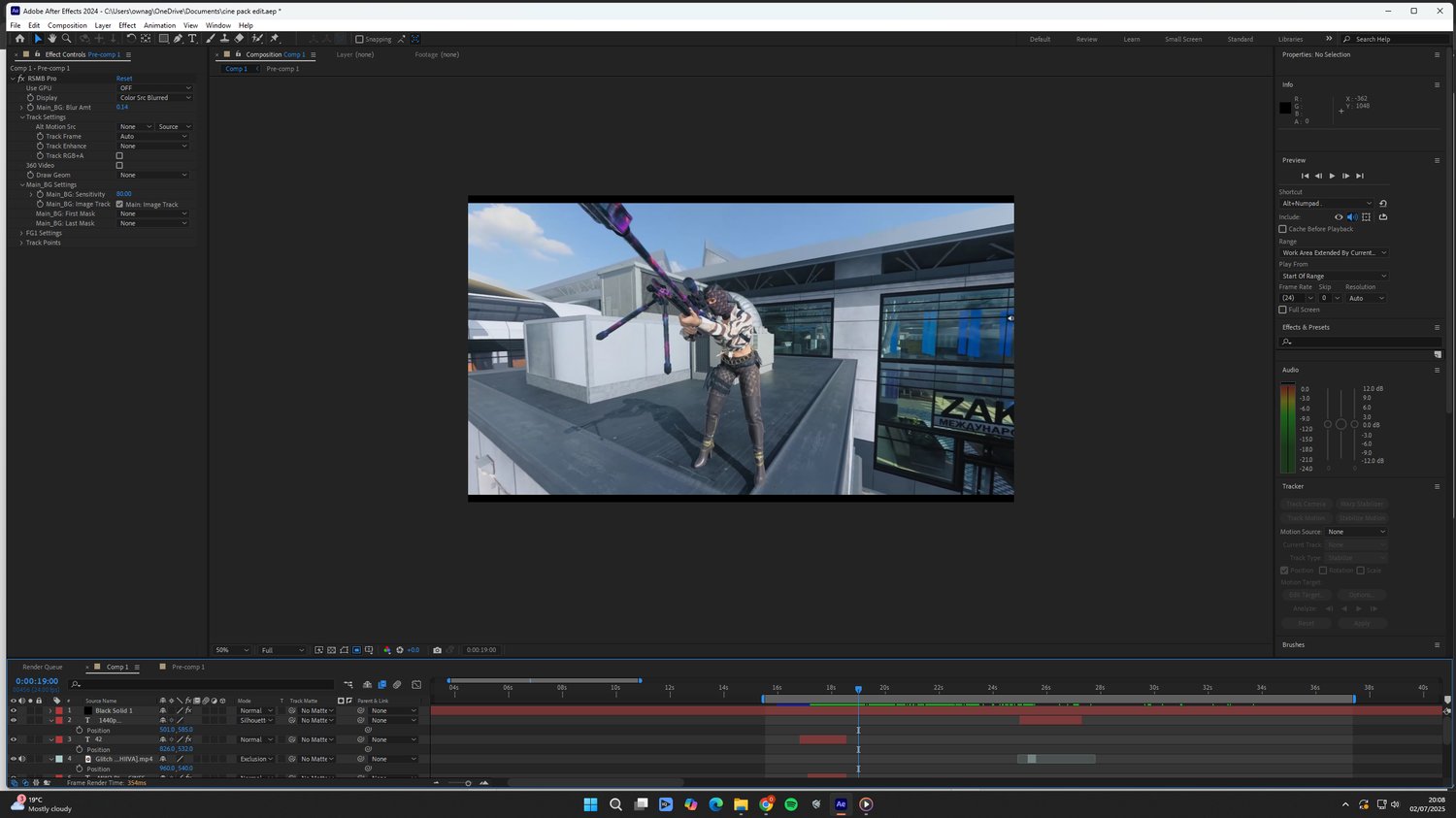
Task: Take a snapshot with camera icon
Action: [x=437, y=650]
